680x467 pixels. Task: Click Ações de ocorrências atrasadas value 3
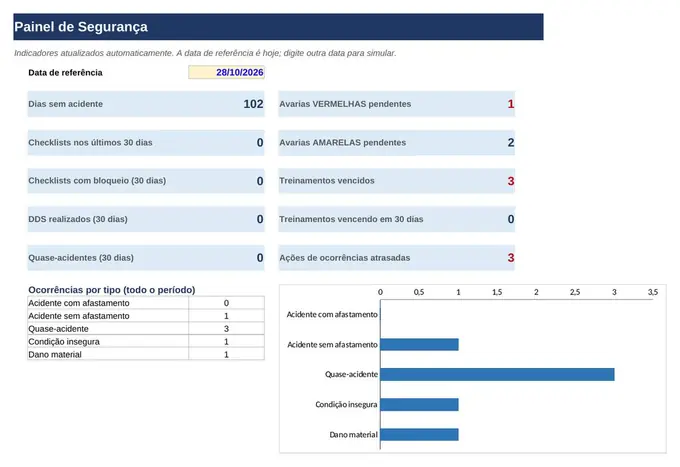[511, 258]
